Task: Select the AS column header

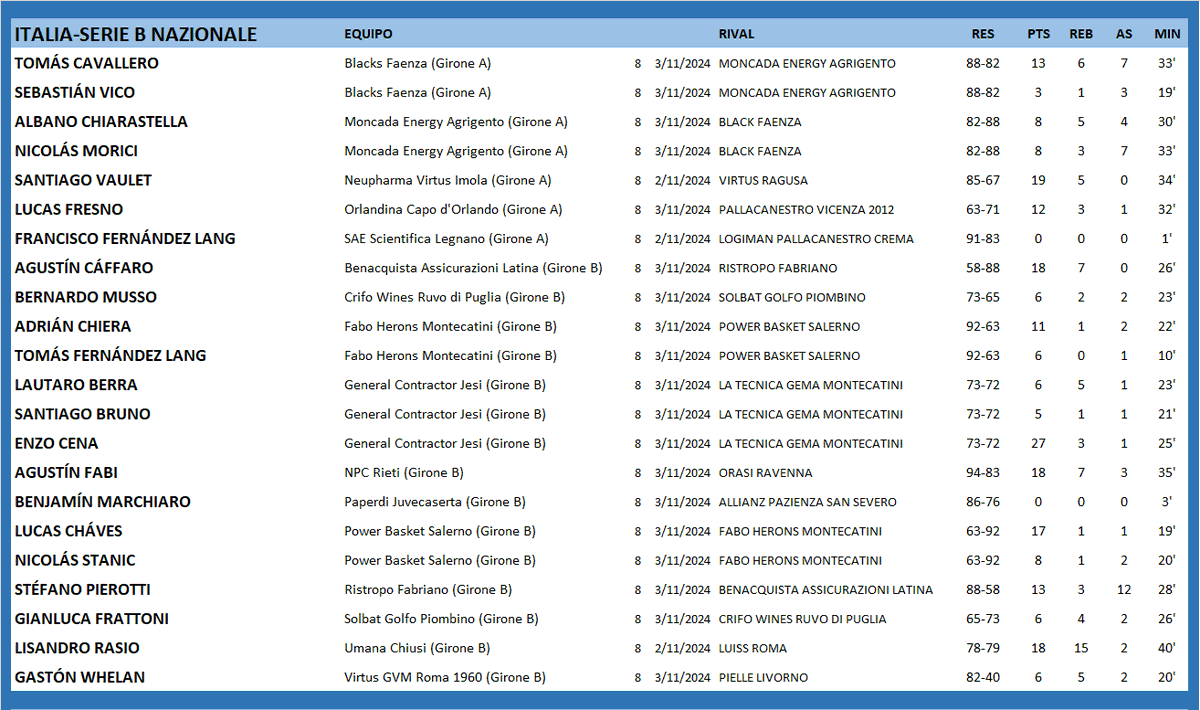Action: [1124, 34]
